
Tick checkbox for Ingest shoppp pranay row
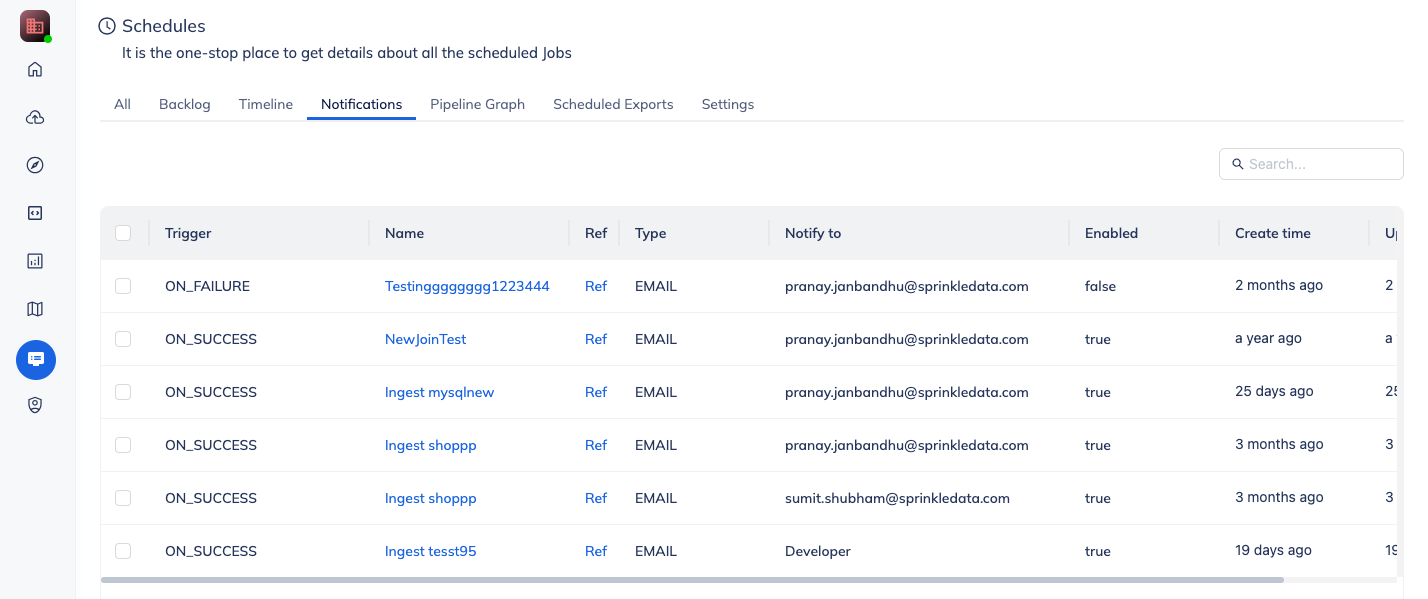pos(123,445)
